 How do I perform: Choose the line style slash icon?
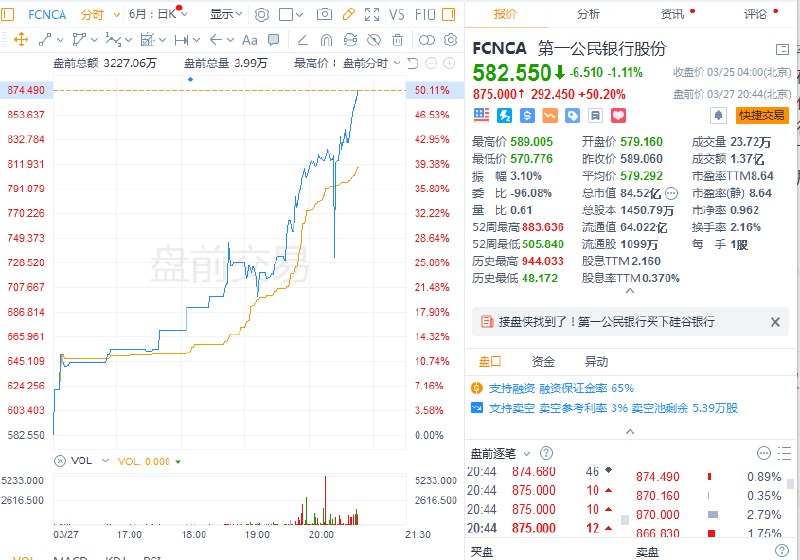pos(302,40)
